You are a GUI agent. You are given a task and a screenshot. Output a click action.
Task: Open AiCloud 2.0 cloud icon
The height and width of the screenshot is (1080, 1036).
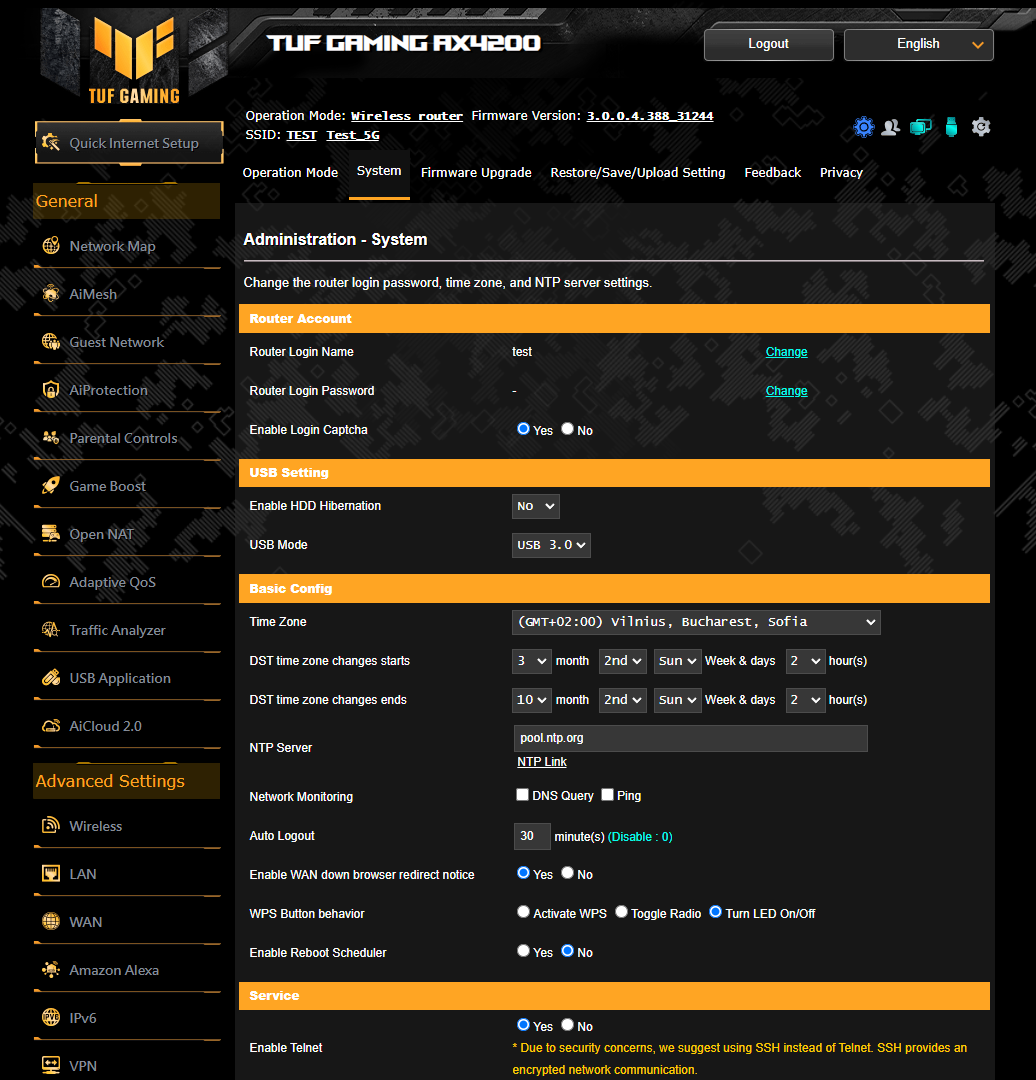click(x=51, y=726)
